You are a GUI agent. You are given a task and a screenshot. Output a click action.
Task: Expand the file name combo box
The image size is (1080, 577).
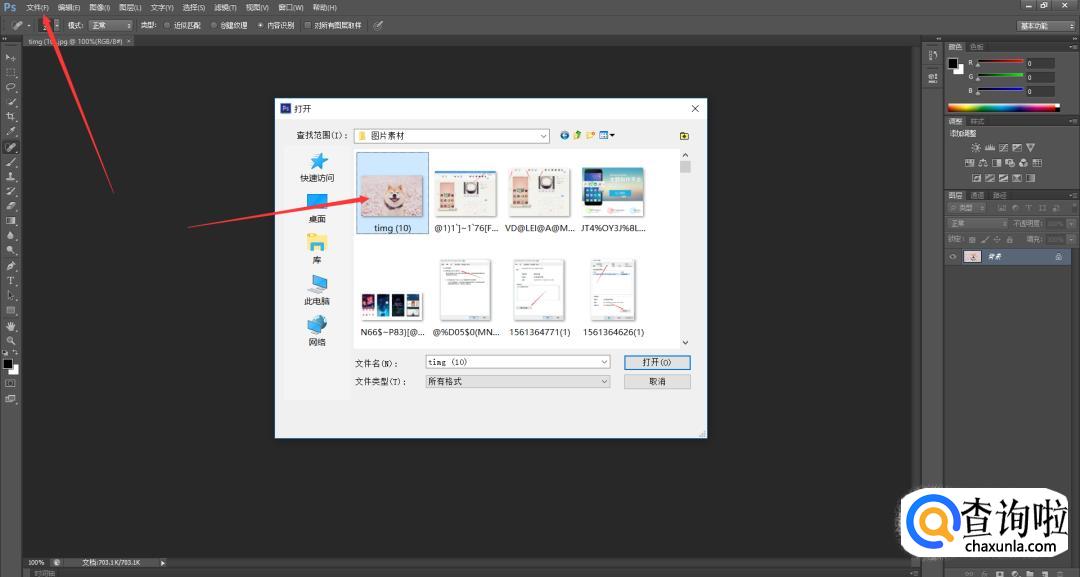(604, 362)
